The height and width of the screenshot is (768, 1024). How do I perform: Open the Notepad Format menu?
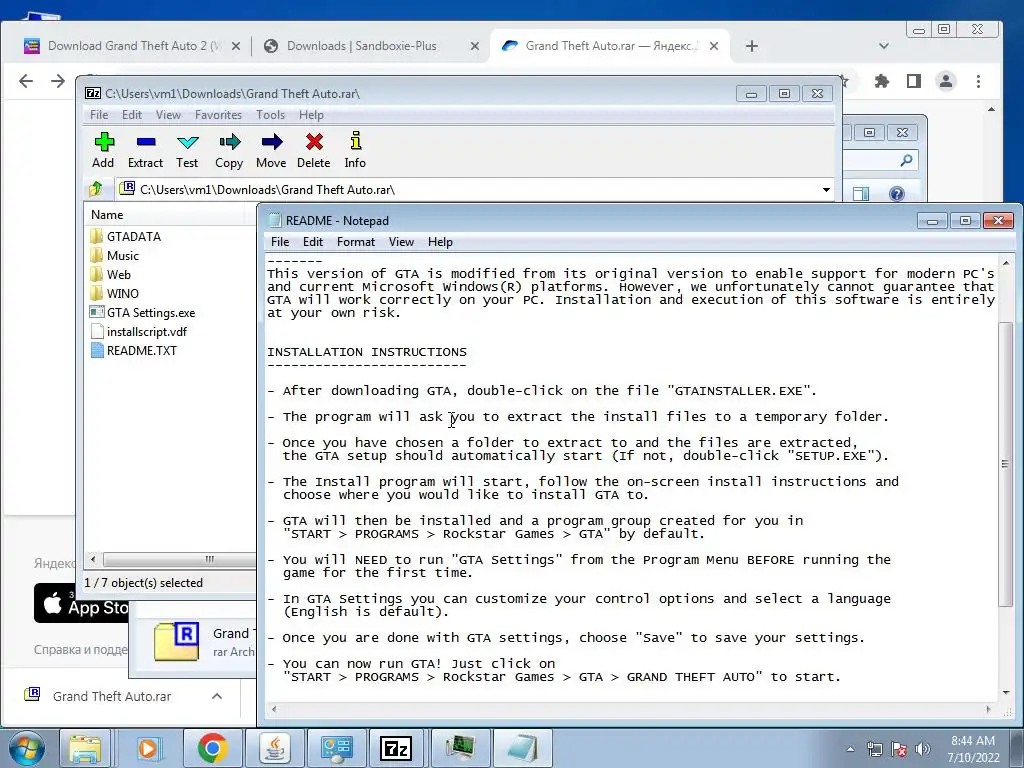tap(356, 242)
